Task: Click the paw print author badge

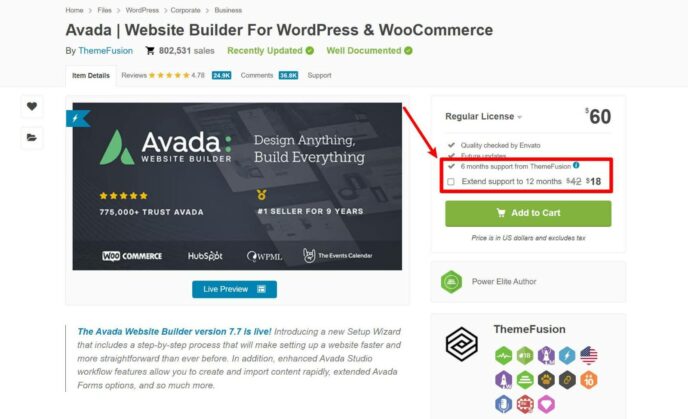Action: click(x=546, y=380)
